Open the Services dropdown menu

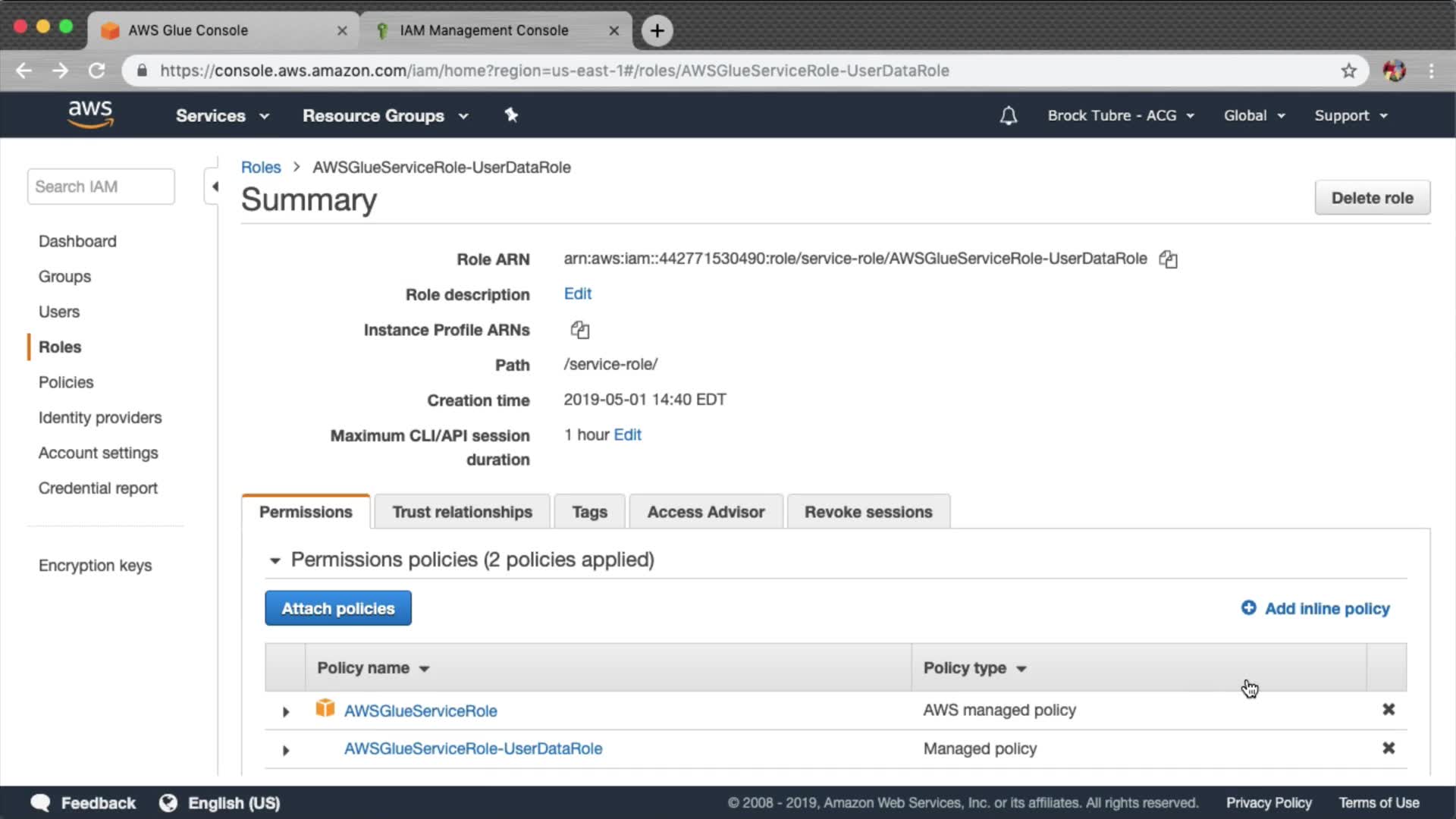click(222, 115)
